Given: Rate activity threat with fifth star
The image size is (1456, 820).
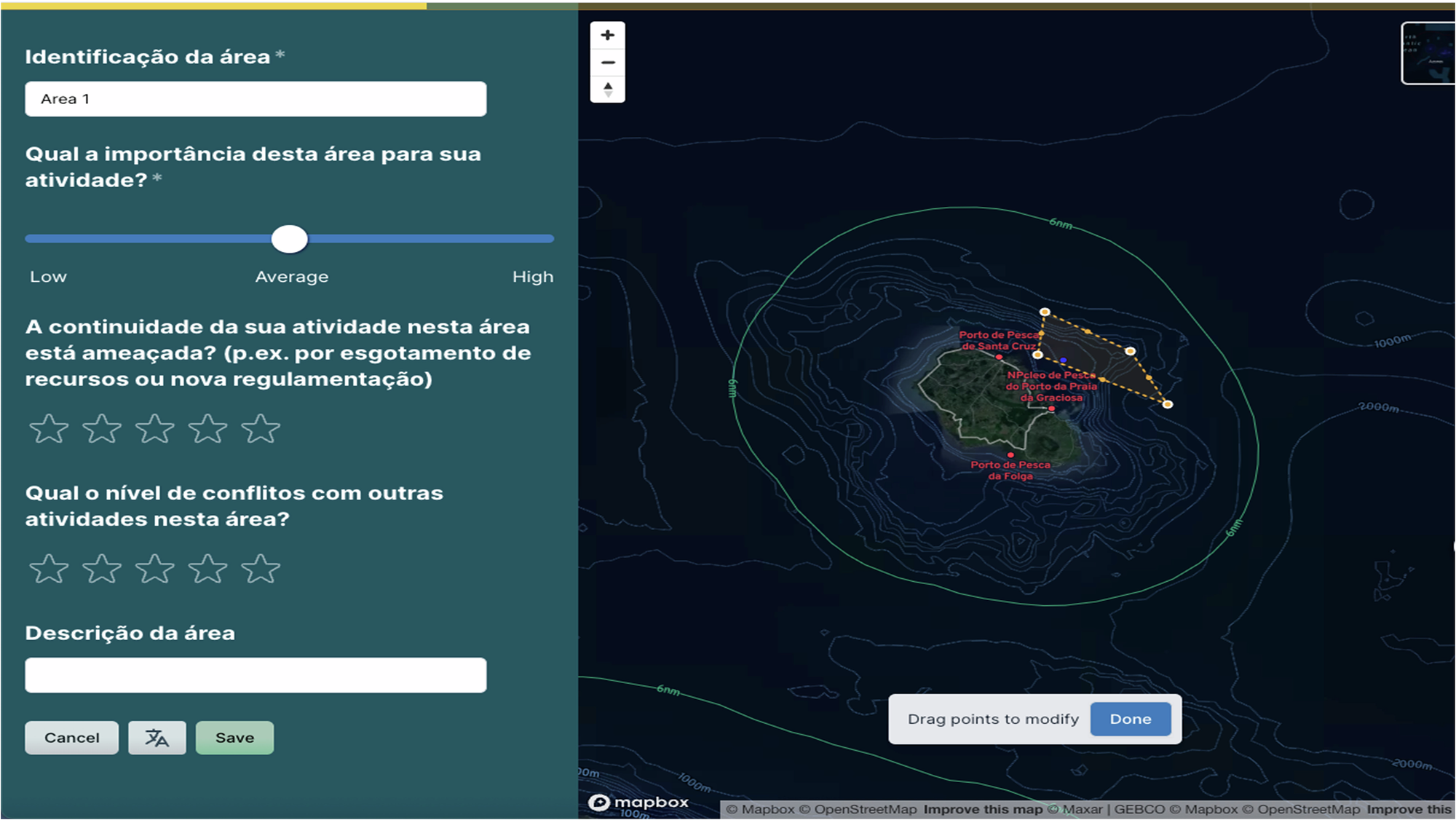Looking at the screenshot, I should pyautogui.click(x=261, y=429).
